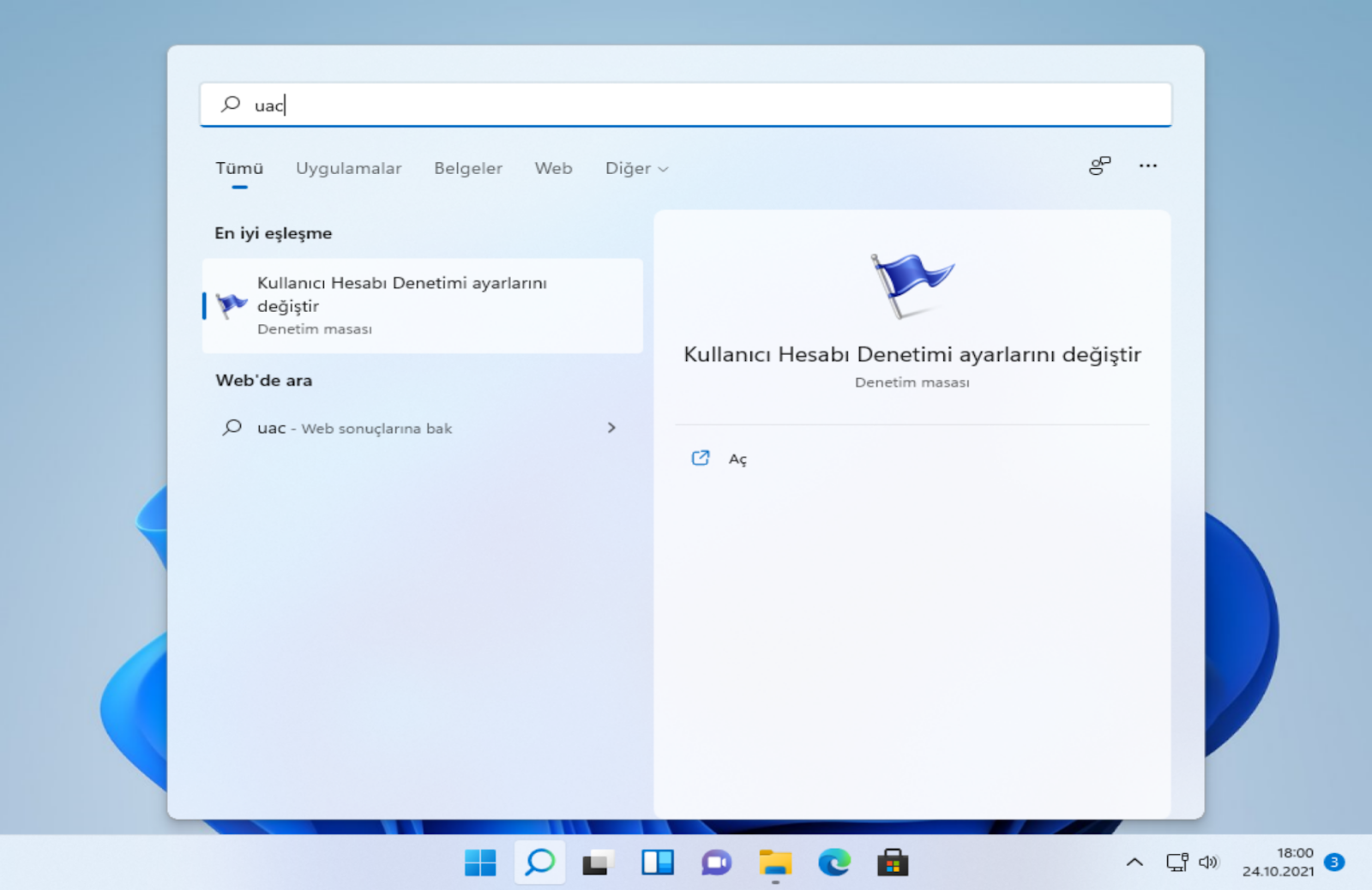
Task: Open the Widgets taskbar icon
Action: pos(658,863)
